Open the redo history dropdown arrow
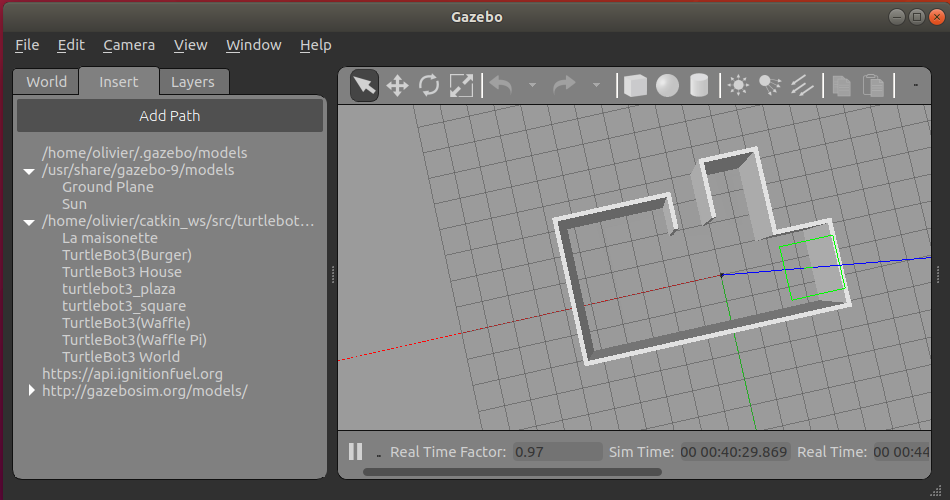The image size is (950, 500). tap(596, 85)
